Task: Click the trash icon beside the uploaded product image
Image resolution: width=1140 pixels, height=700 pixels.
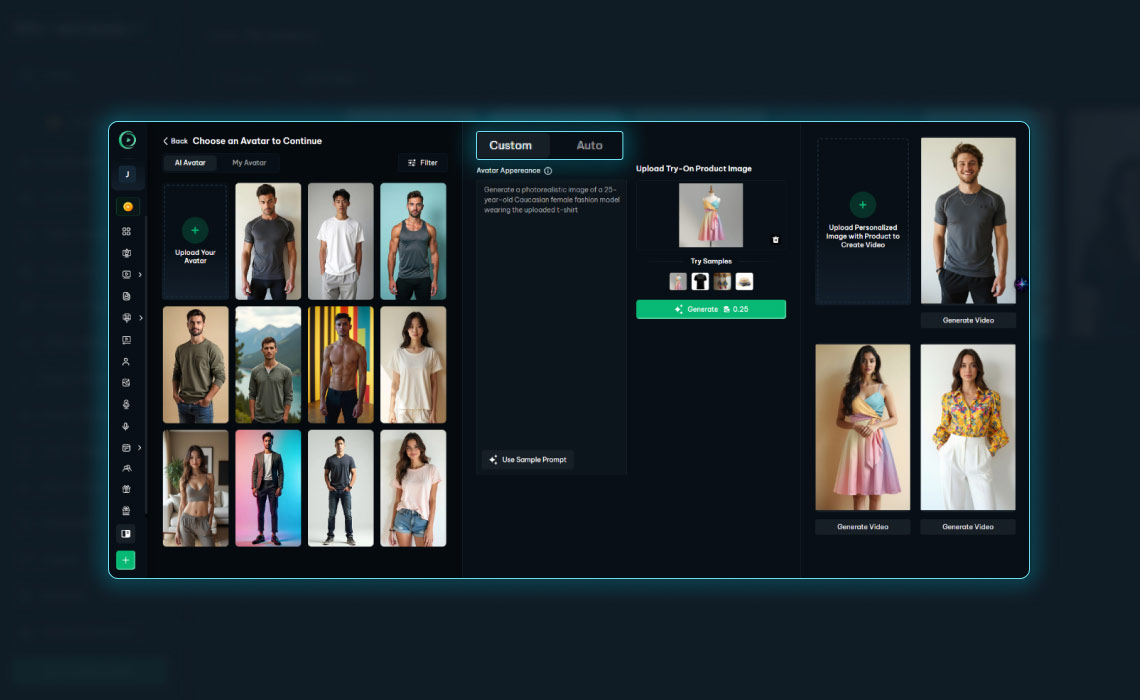Action: [x=775, y=239]
